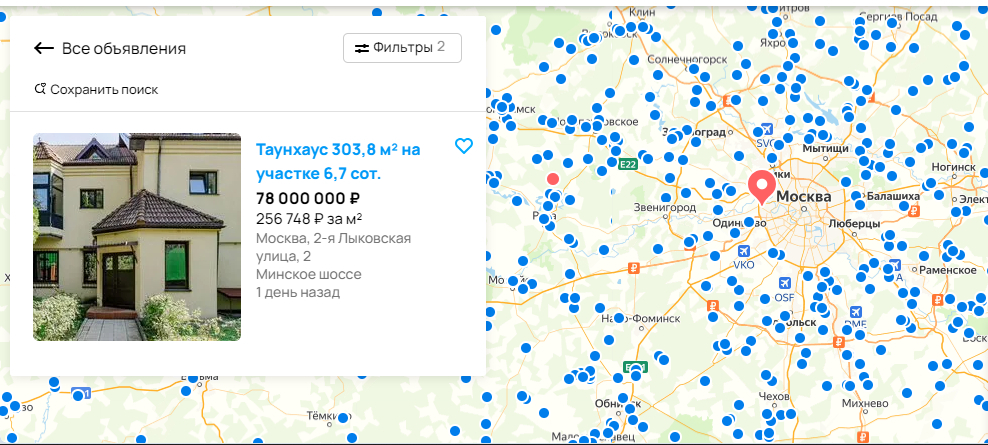Click the red Москва location pin
The image size is (988, 445).
(761, 186)
